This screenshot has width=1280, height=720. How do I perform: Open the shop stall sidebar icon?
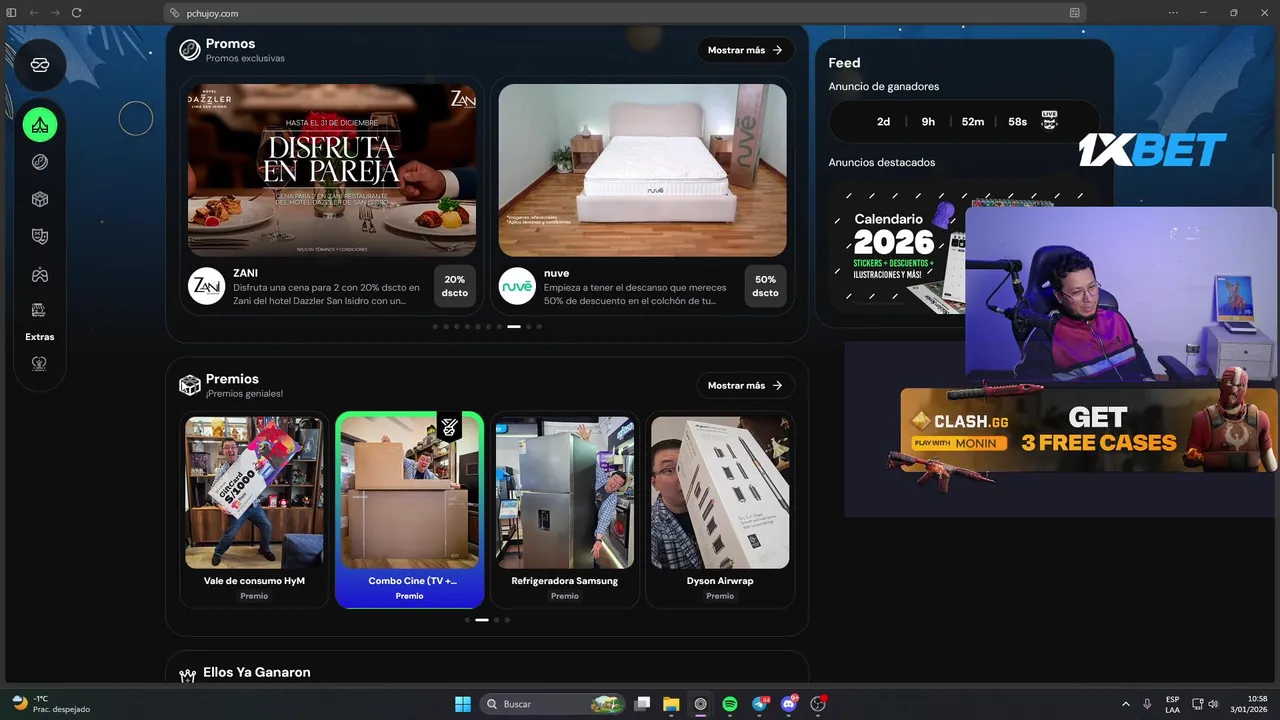coord(40,310)
